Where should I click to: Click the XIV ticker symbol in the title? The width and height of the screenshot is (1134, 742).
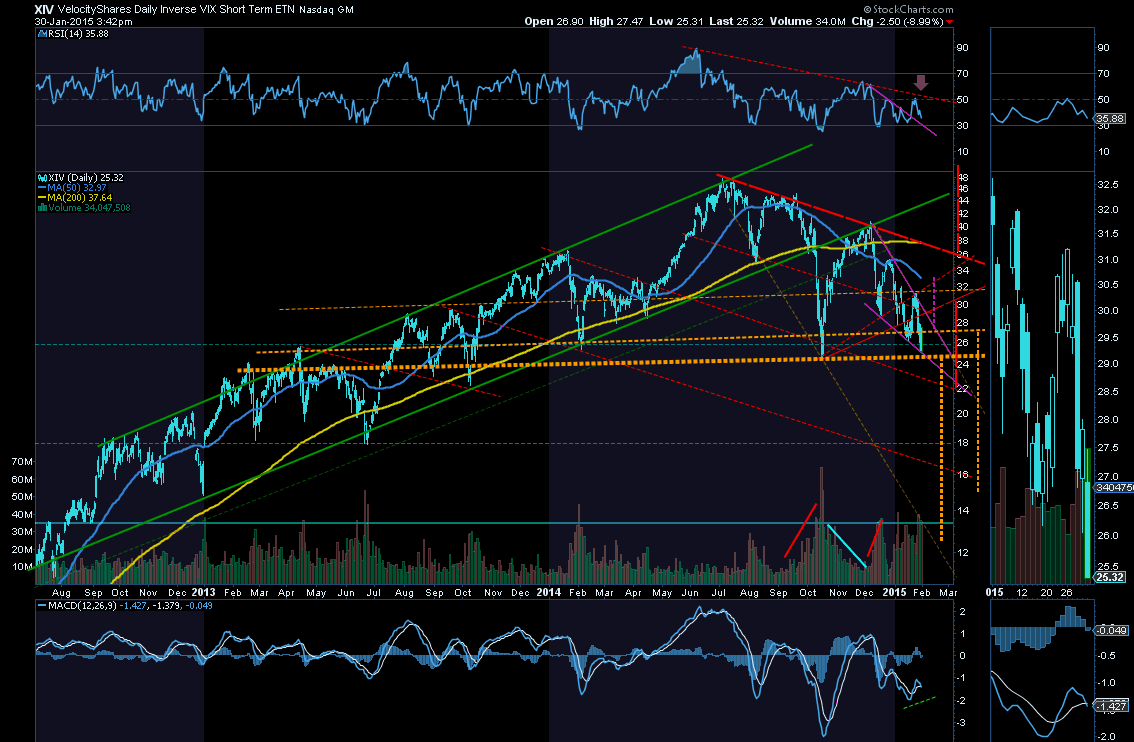tap(43, 9)
